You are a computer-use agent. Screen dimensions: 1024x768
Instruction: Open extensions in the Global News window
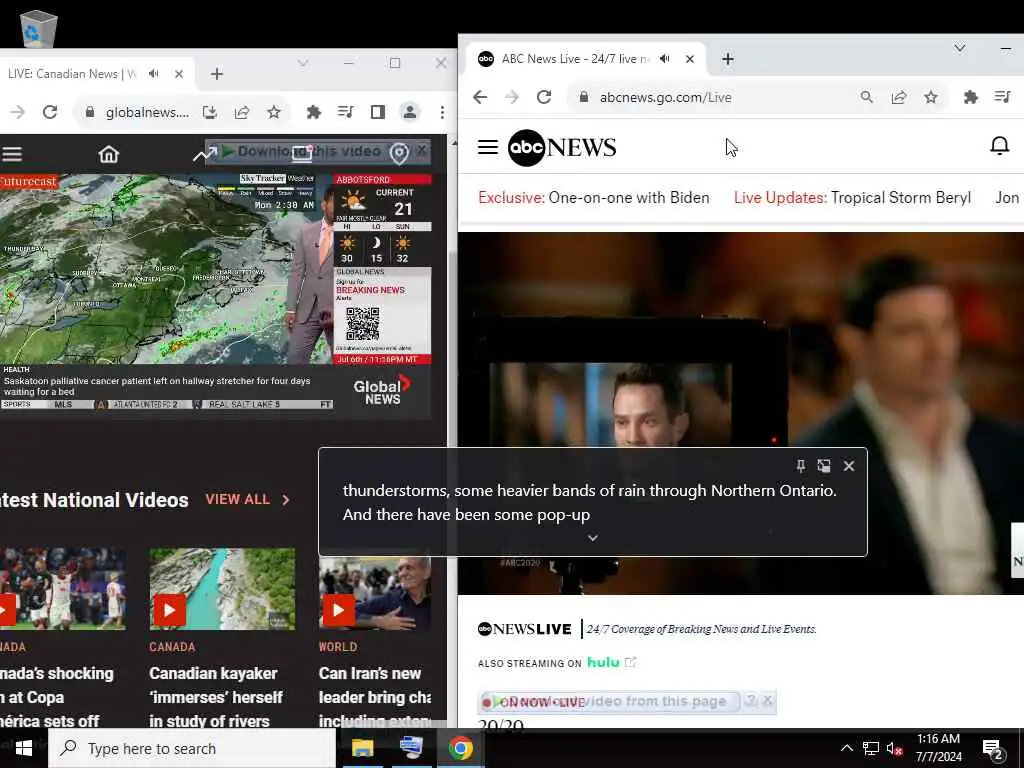coord(313,112)
